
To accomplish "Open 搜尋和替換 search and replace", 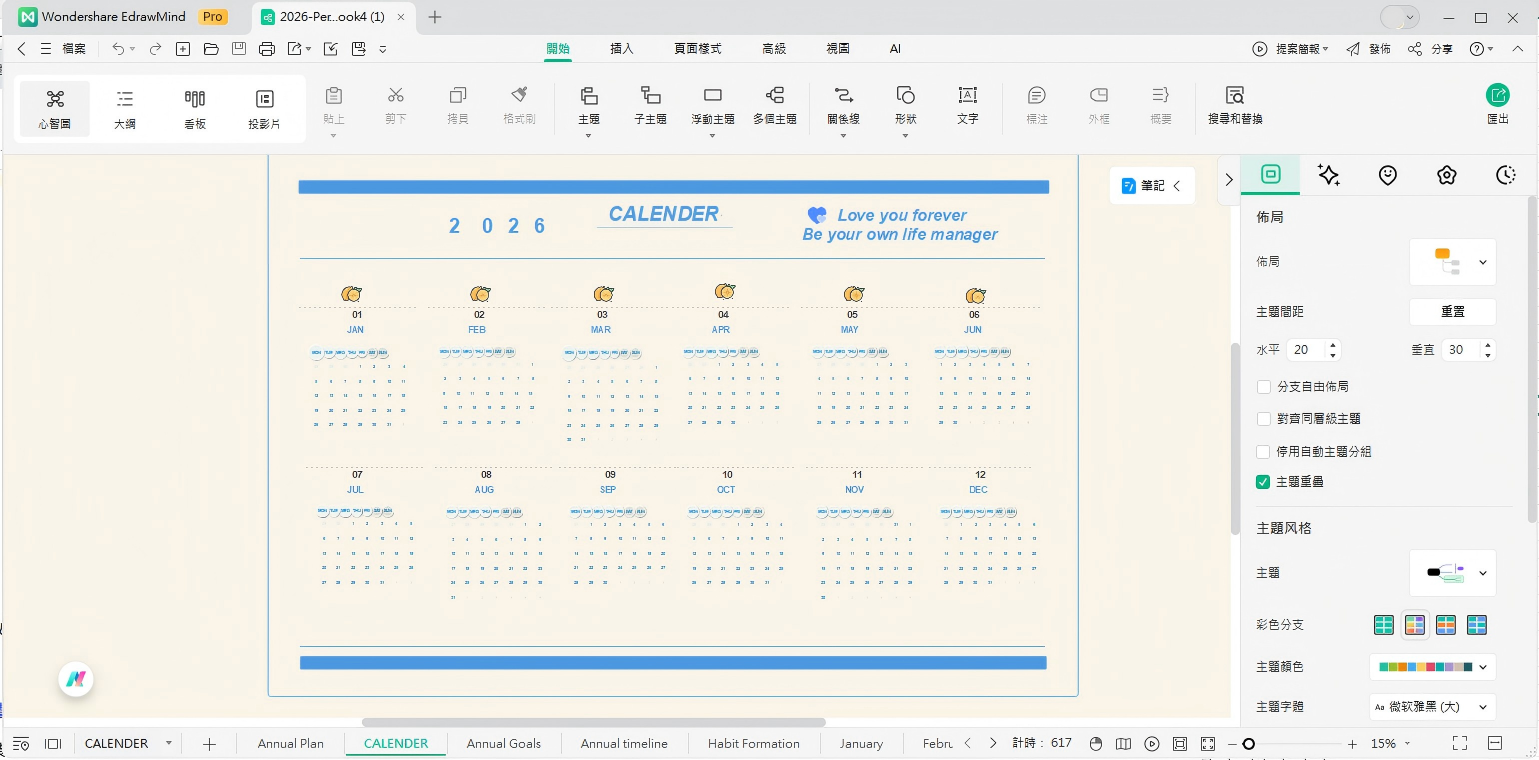I will click(1235, 104).
